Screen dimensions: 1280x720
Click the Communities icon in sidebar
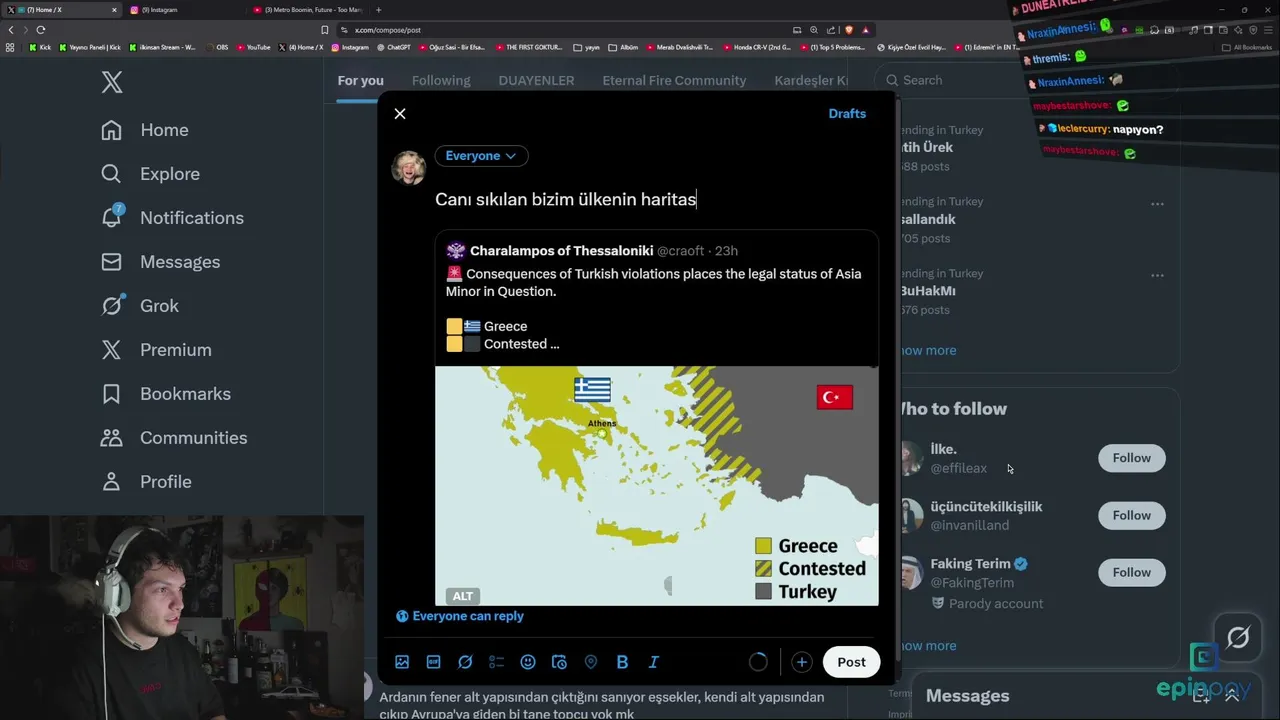point(112,438)
